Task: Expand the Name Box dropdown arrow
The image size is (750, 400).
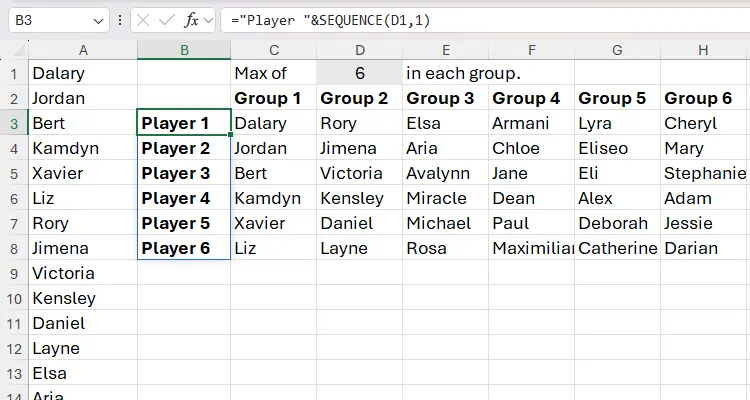Action: click(97, 20)
